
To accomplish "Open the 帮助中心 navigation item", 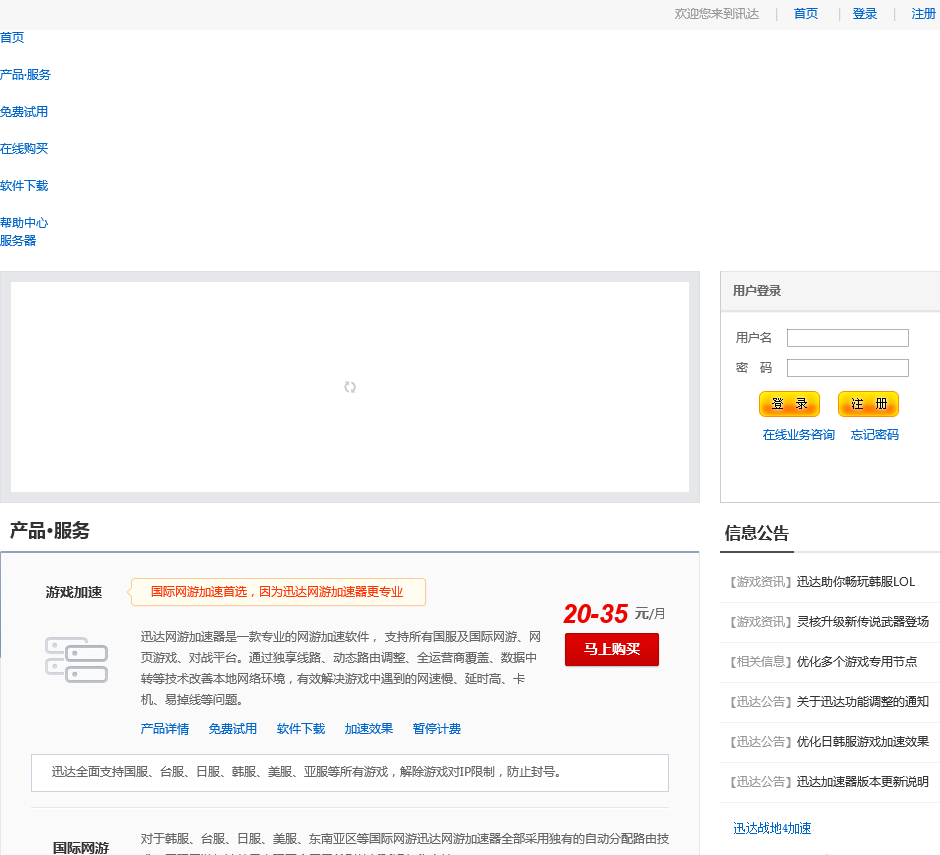I will [24, 223].
